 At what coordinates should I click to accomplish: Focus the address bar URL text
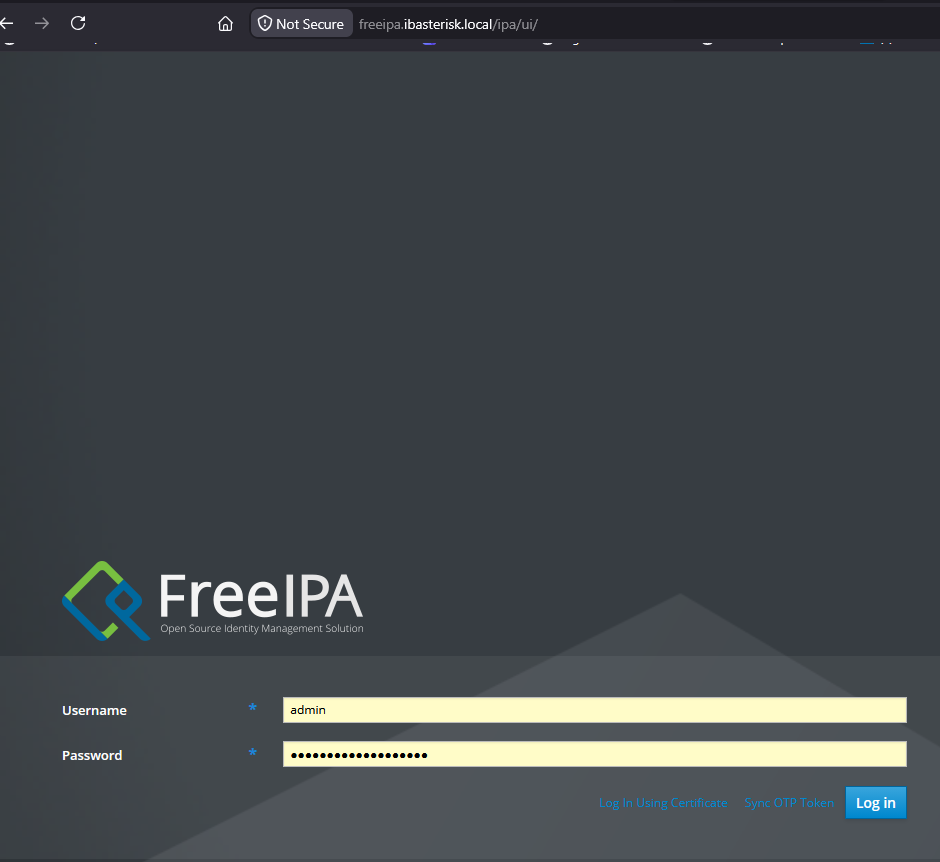tap(448, 24)
